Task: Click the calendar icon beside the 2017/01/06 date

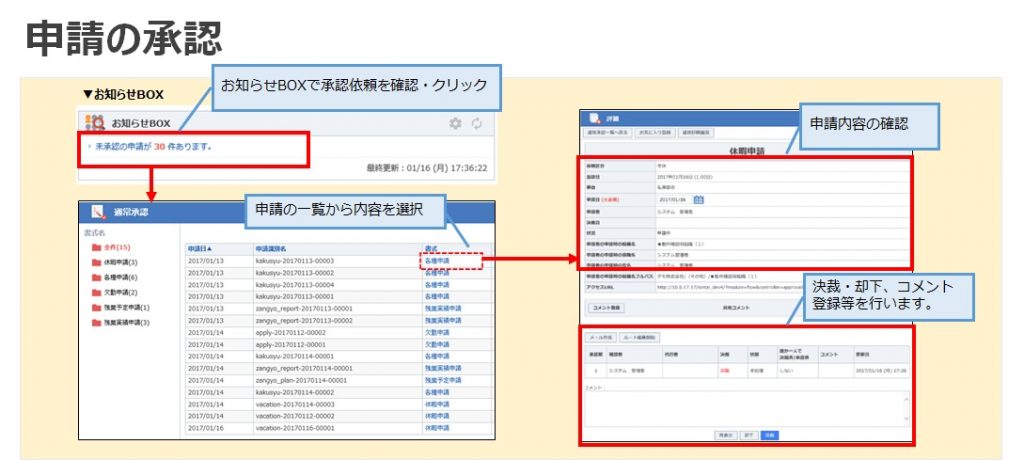Action: [698, 199]
